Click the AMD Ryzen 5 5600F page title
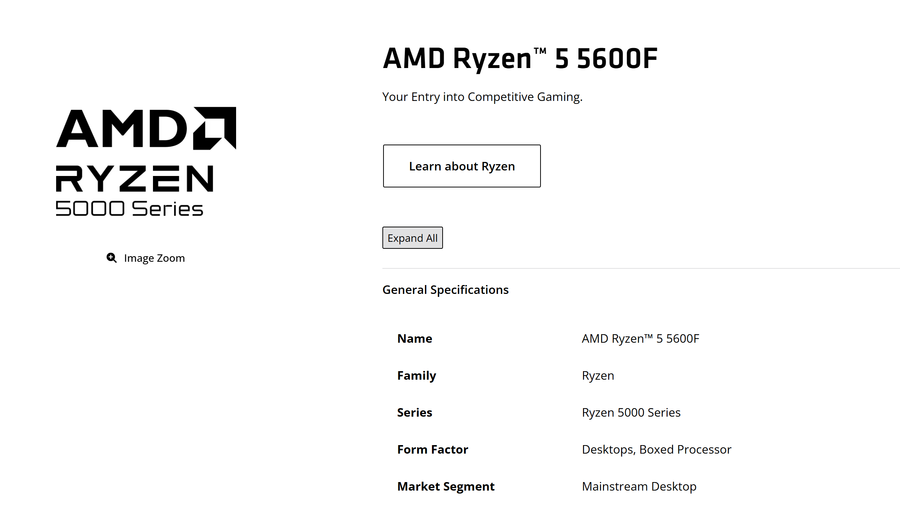The height and width of the screenshot is (505, 900). [x=520, y=59]
